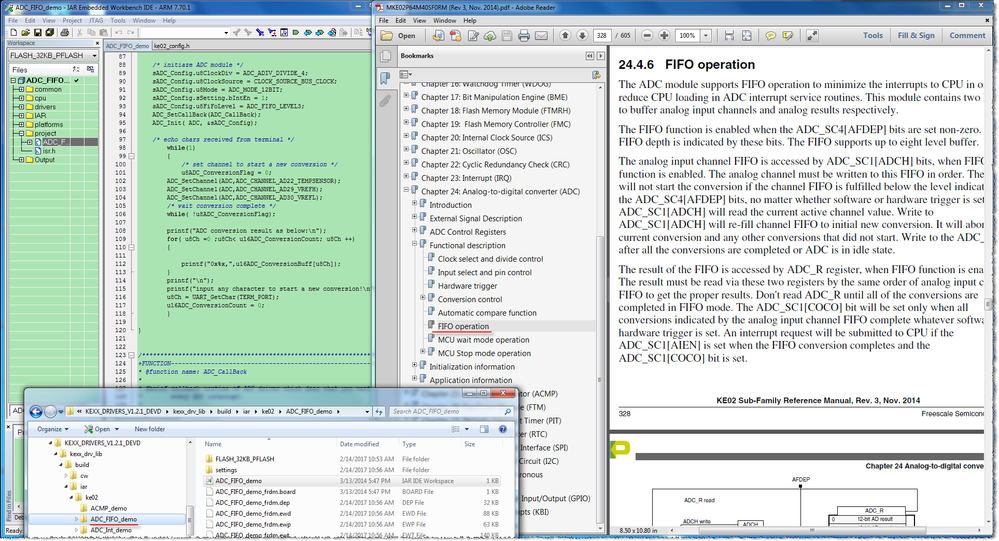Viewport: 999px width, 541px height.
Task: Click fit-width scrolling icon in Reader toolbar
Action: [x=729, y=36]
